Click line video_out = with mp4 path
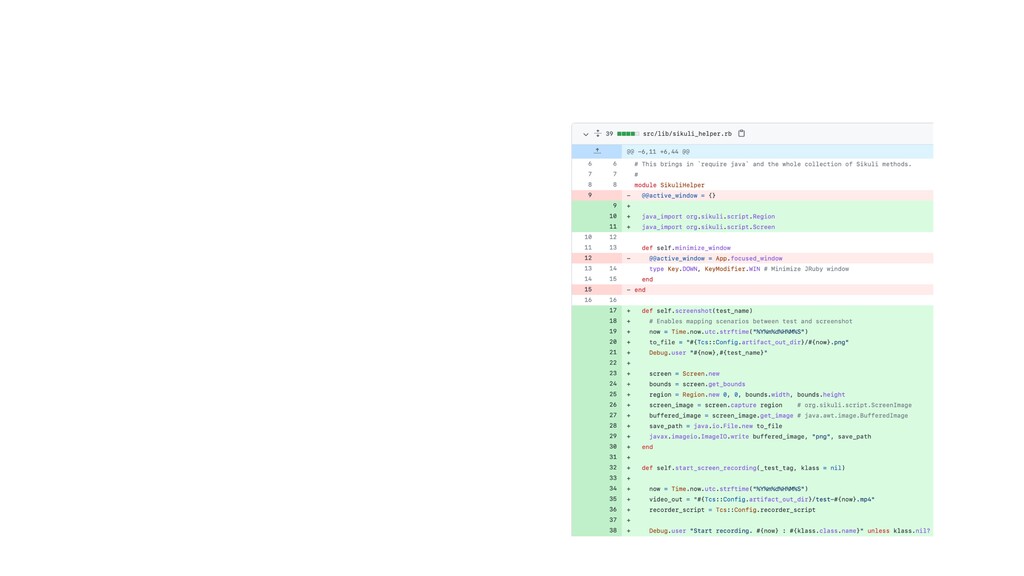Image resolution: width=1024 pixels, height=576 pixels. pyautogui.click(x=761, y=499)
